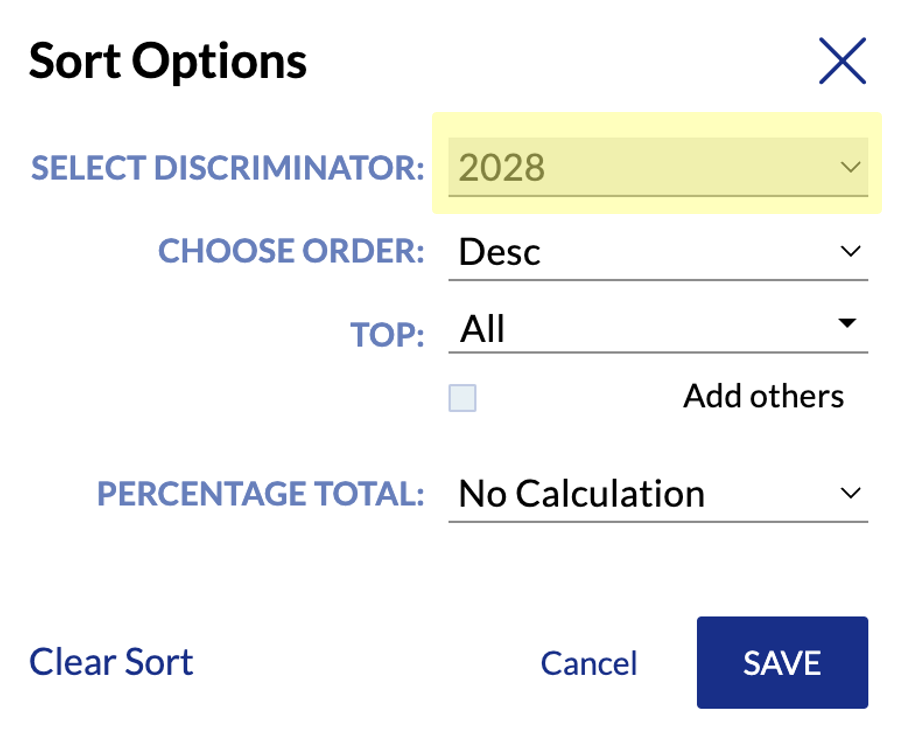Click the PERCENTAGE TOTAL label
The height and width of the screenshot is (744, 912).
coord(261,494)
